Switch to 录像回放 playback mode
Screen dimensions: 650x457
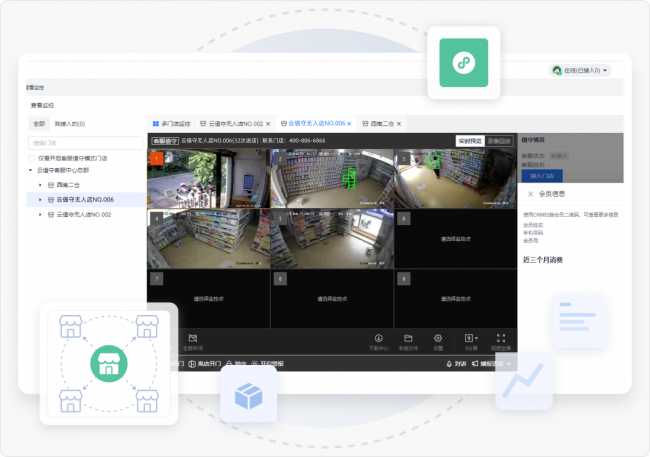tap(498, 141)
